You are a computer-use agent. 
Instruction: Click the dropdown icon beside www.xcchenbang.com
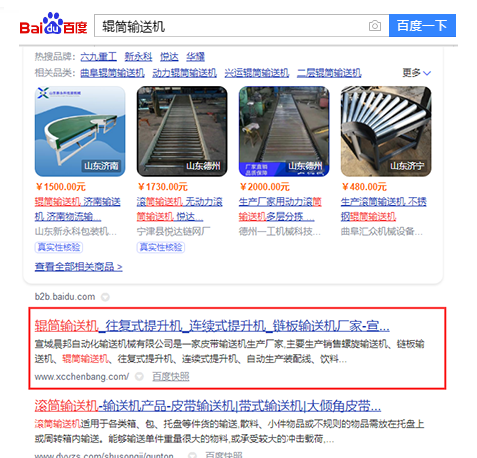tap(139, 377)
